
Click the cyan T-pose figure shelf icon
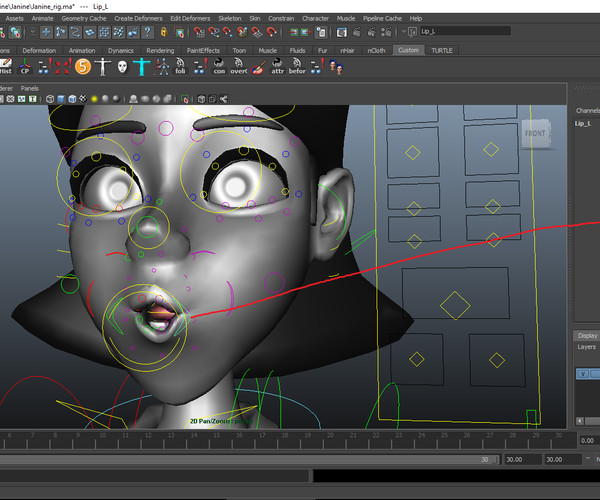tap(143, 67)
